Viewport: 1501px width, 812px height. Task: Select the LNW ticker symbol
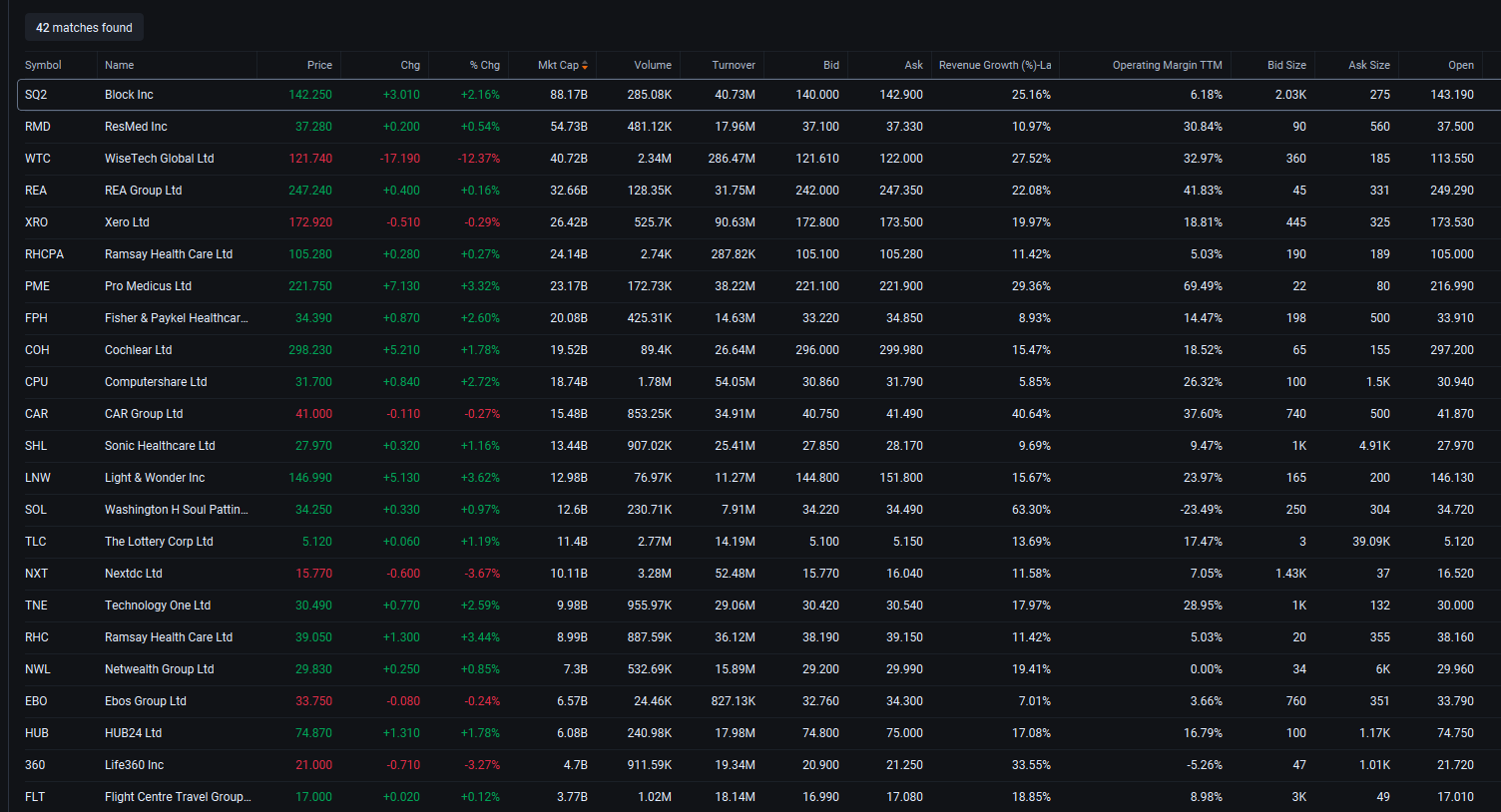(x=38, y=478)
